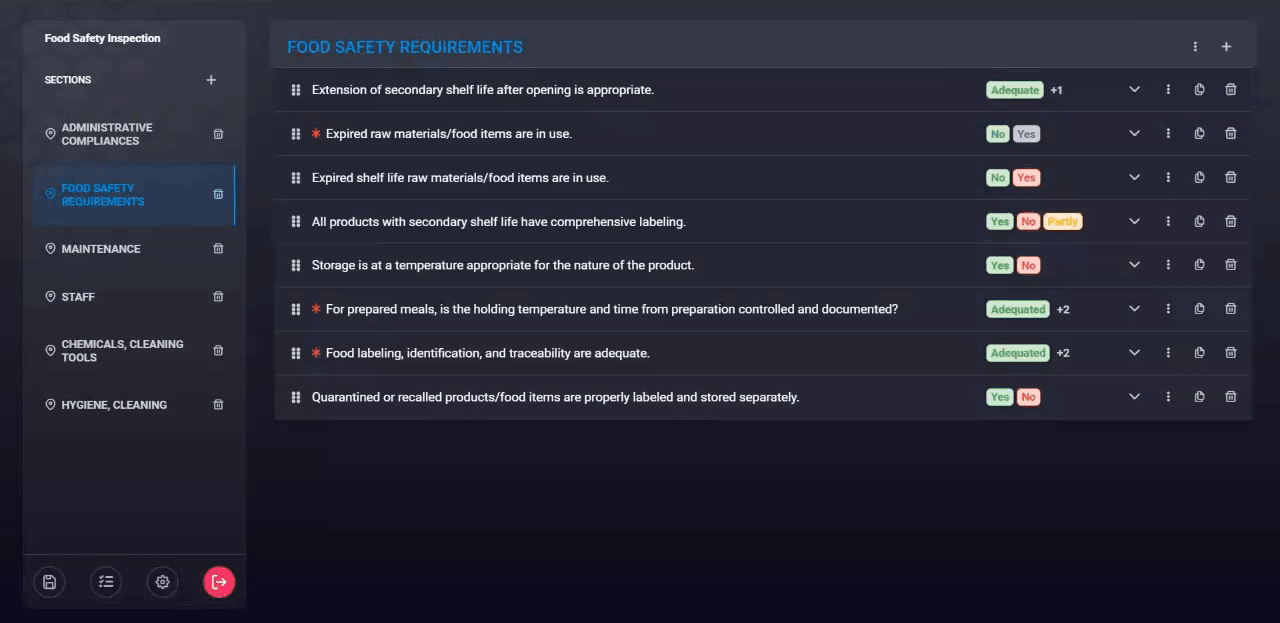Expand the 'Extension of secondary shelf life' question
The image size is (1280, 623).
coord(1134,90)
